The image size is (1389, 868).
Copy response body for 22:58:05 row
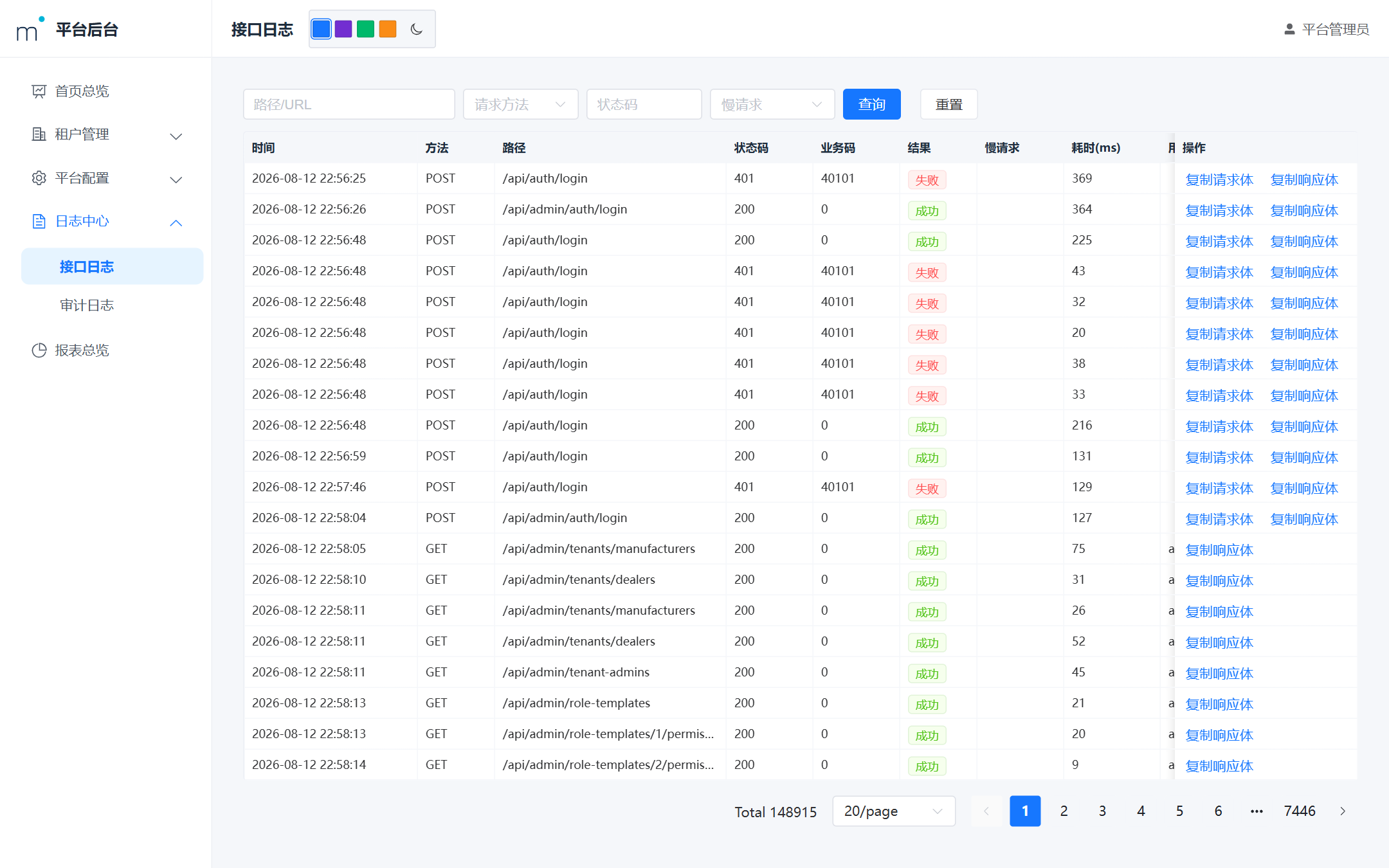pyautogui.click(x=1219, y=550)
